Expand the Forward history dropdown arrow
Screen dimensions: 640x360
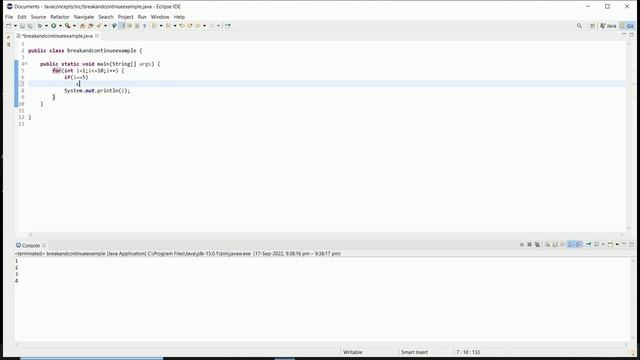(x=218, y=26)
